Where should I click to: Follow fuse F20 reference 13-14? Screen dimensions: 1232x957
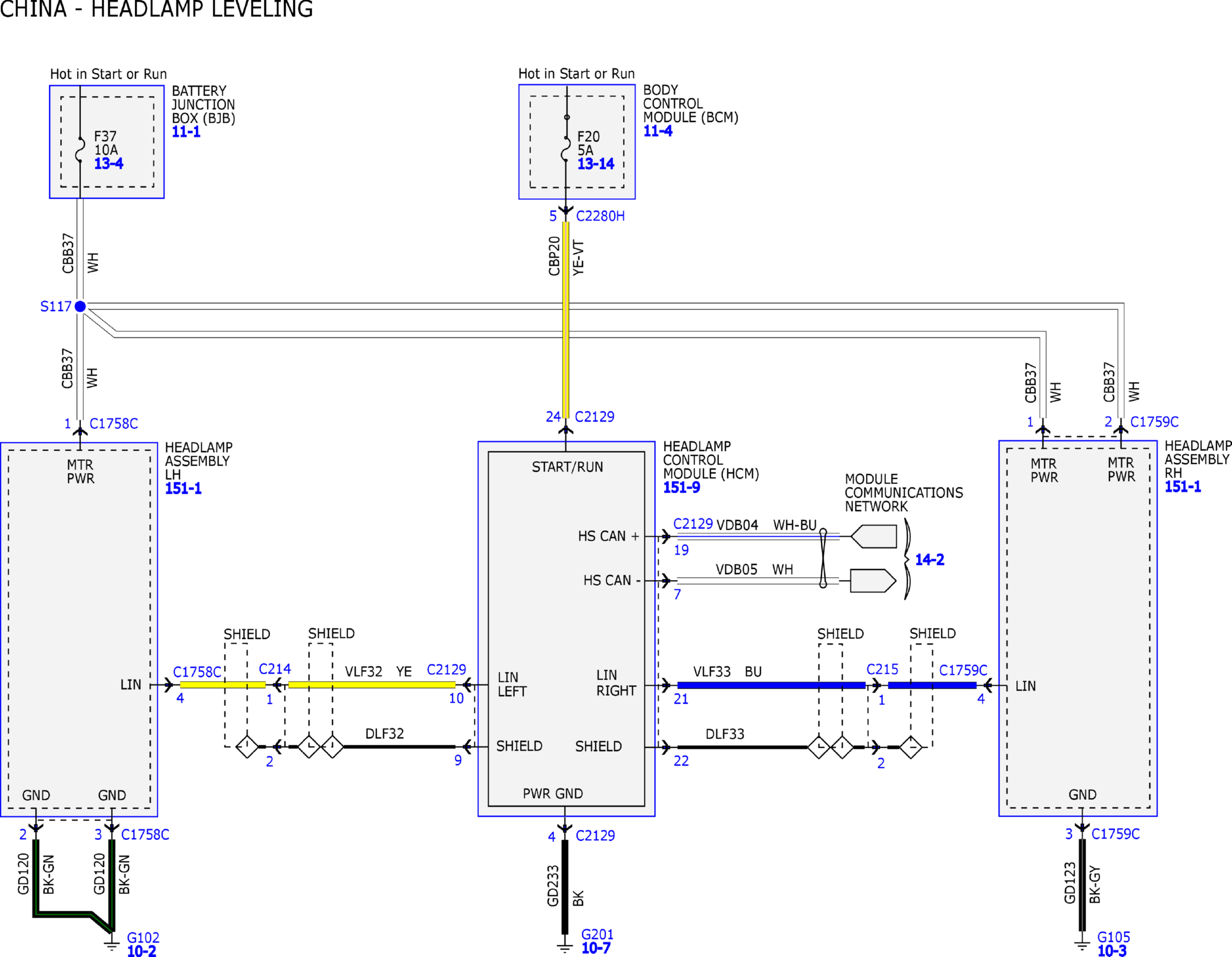[x=596, y=164]
